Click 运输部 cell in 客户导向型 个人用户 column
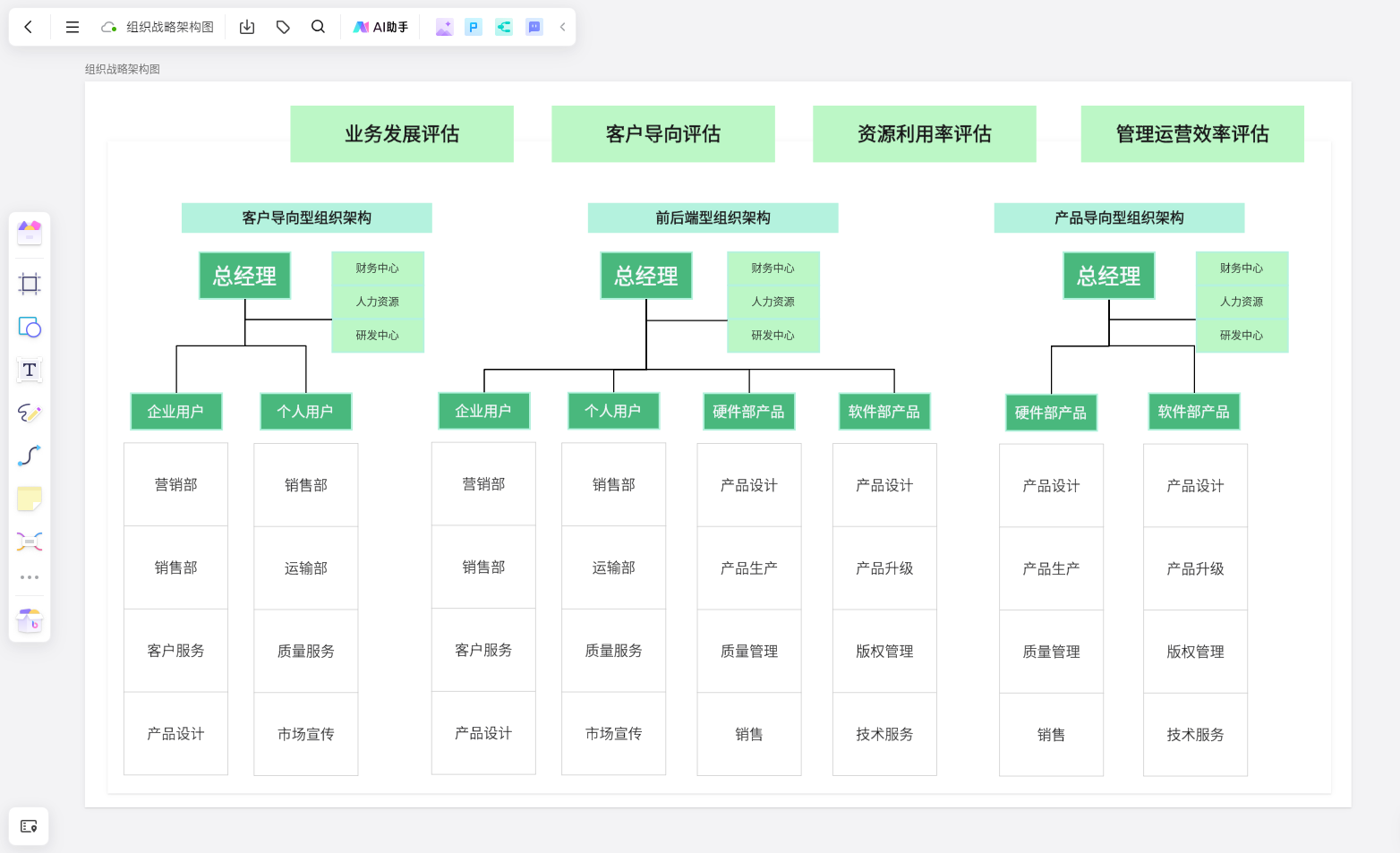 [306, 568]
